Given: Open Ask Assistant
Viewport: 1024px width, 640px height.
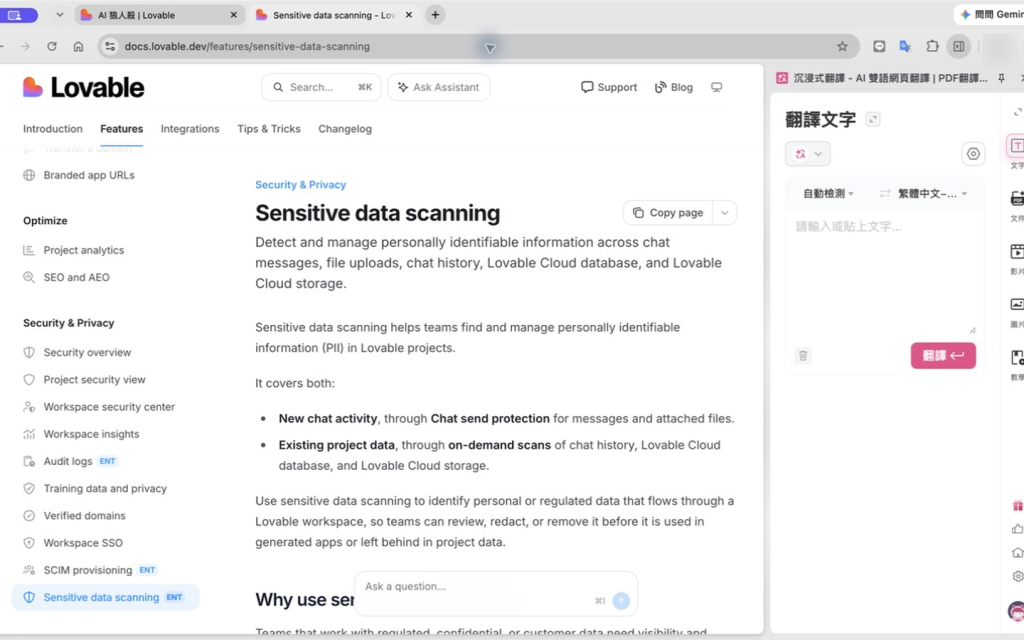Looking at the screenshot, I should click(439, 87).
